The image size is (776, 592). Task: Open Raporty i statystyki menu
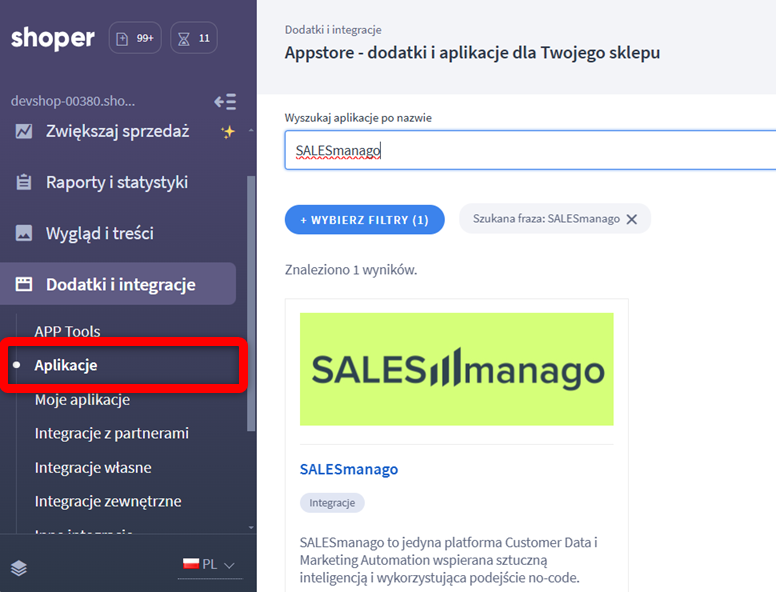click(x=118, y=182)
